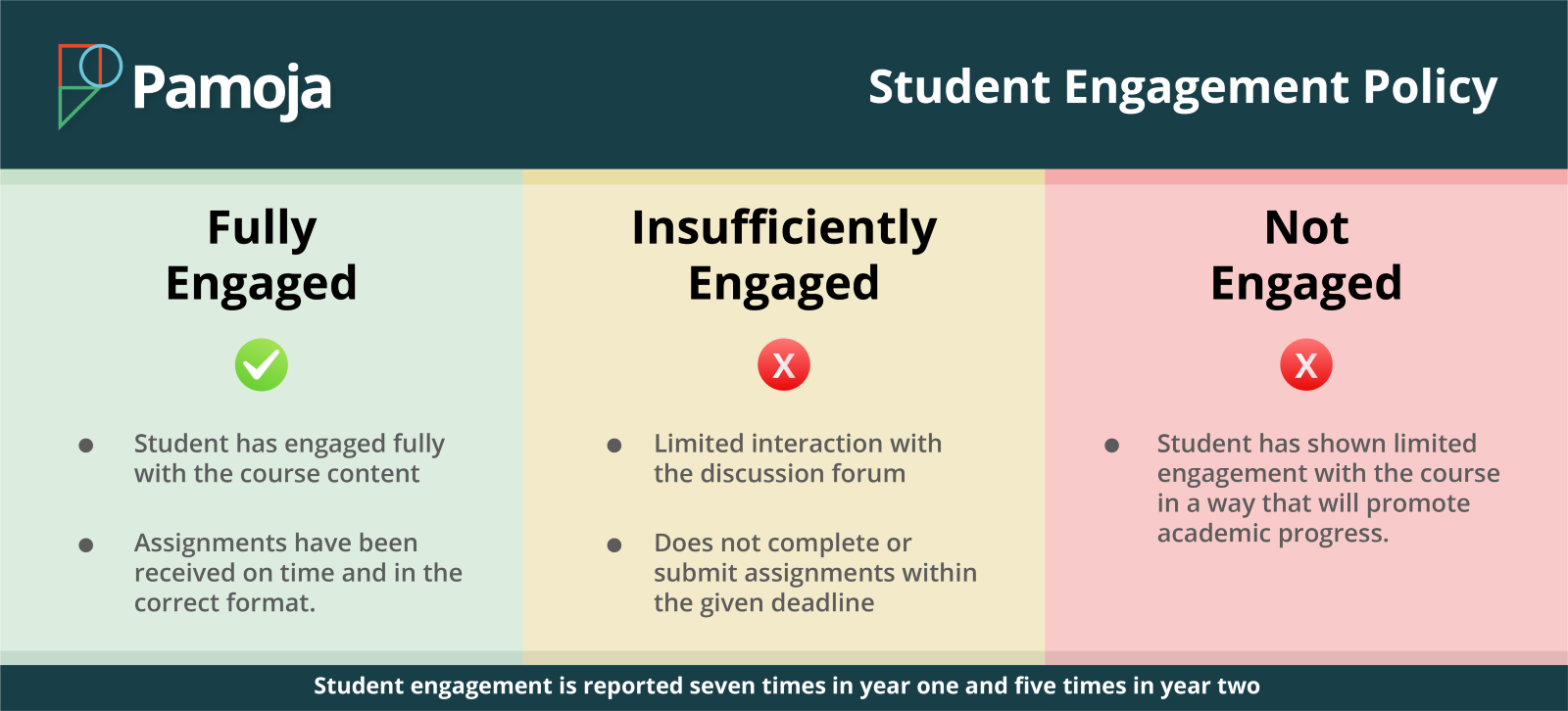The height and width of the screenshot is (711, 1568).
Task: Click the bullet beside "Does not complete or"
Action: (x=614, y=545)
